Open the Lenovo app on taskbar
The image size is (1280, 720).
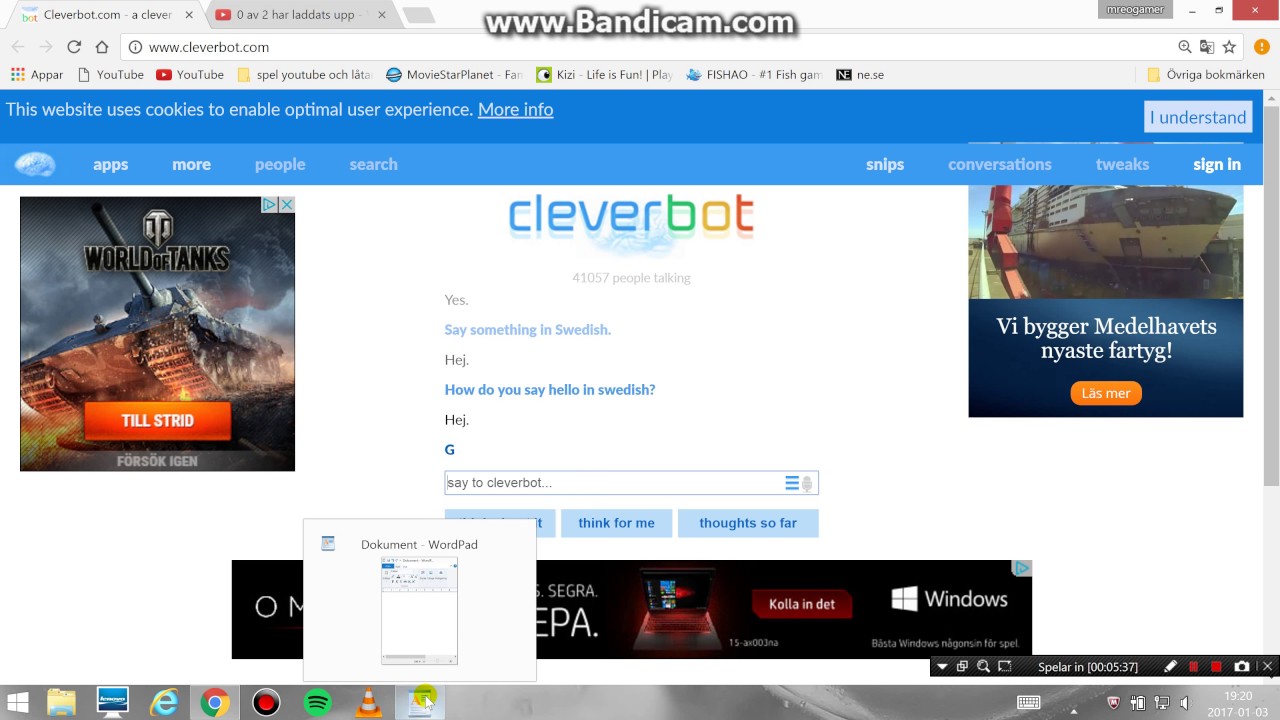[x=113, y=703]
